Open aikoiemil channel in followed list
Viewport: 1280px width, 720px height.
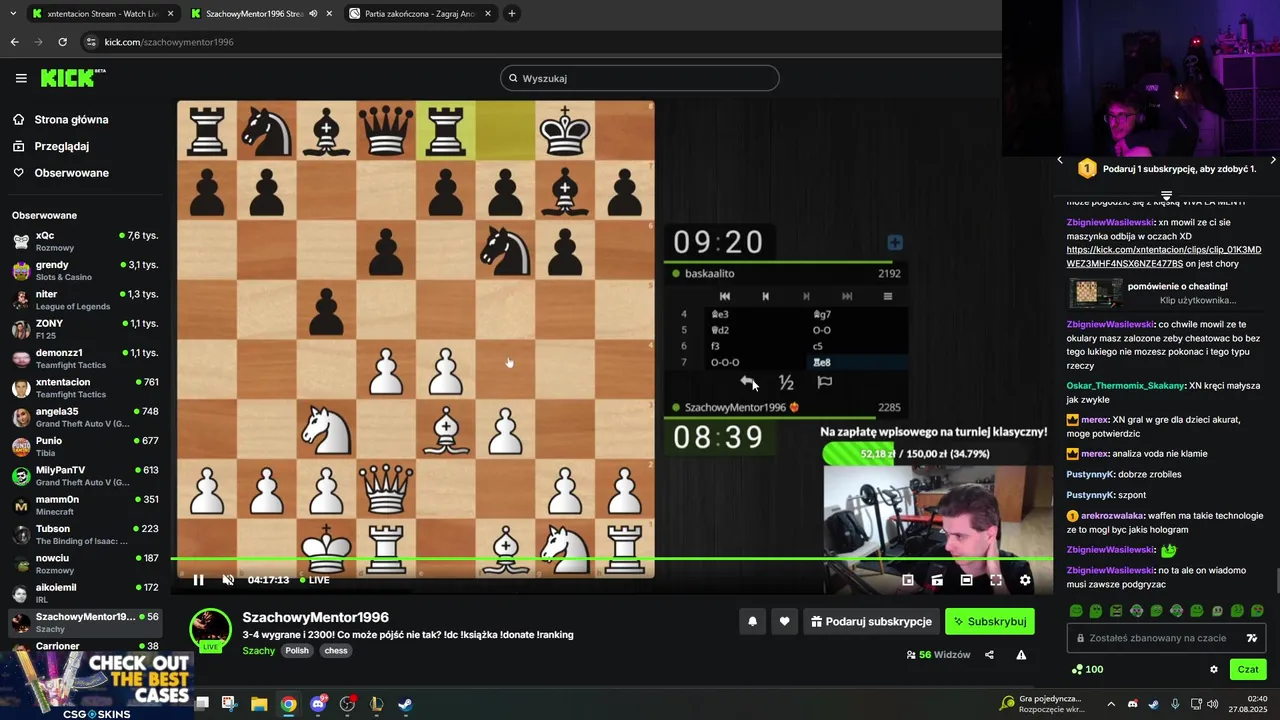coord(85,593)
